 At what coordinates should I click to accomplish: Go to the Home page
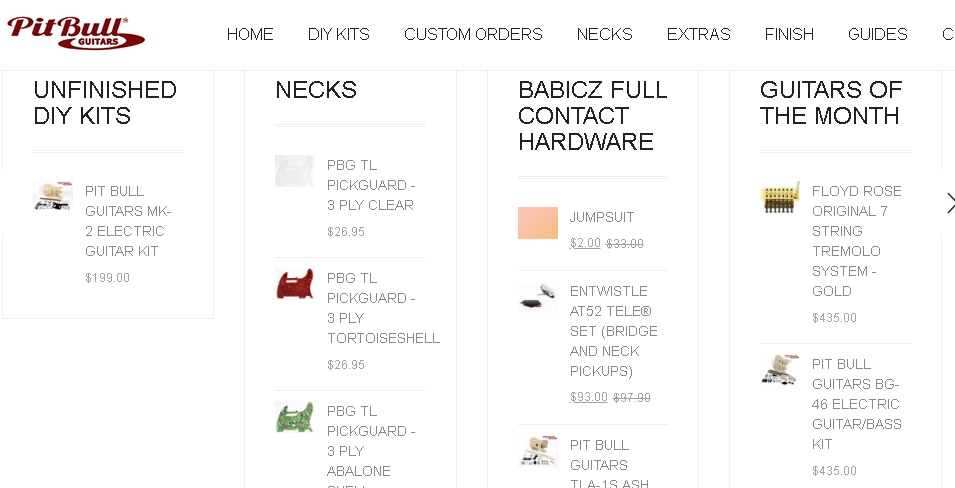[x=249, y=34]
